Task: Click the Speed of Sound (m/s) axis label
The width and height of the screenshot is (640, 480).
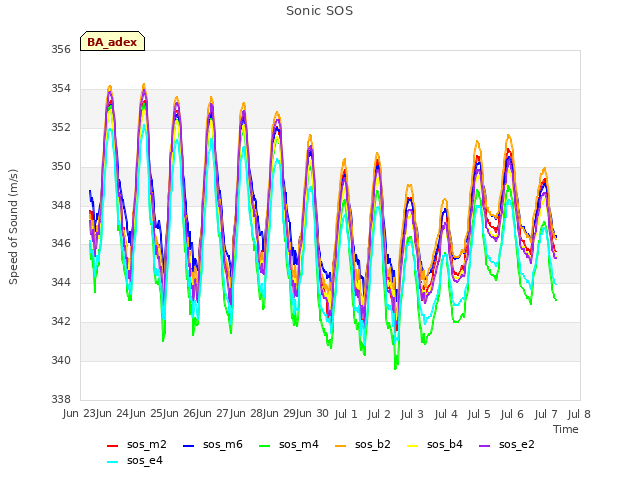Action: 13,227
